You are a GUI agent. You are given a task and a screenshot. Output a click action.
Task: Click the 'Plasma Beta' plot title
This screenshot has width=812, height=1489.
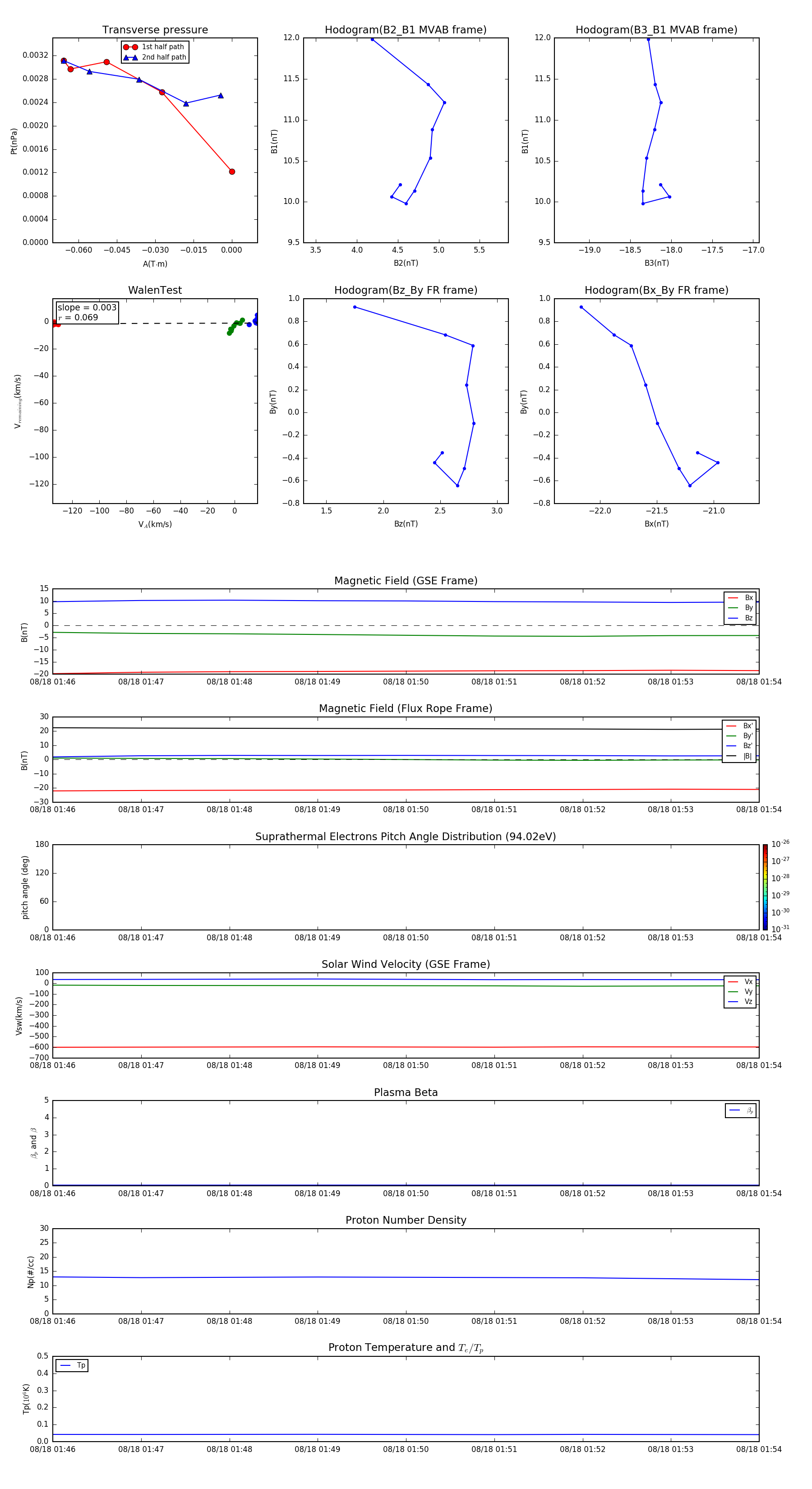(x=406, y=1093)
